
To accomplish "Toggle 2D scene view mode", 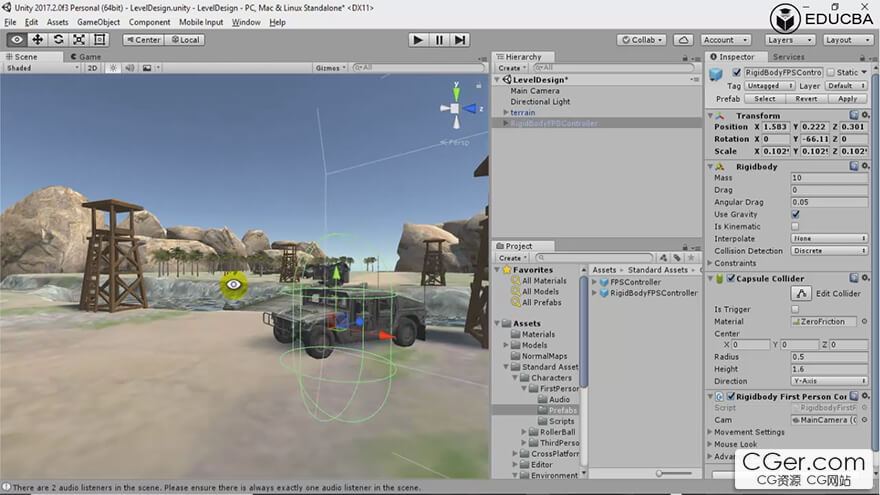I will pos(92,68).
